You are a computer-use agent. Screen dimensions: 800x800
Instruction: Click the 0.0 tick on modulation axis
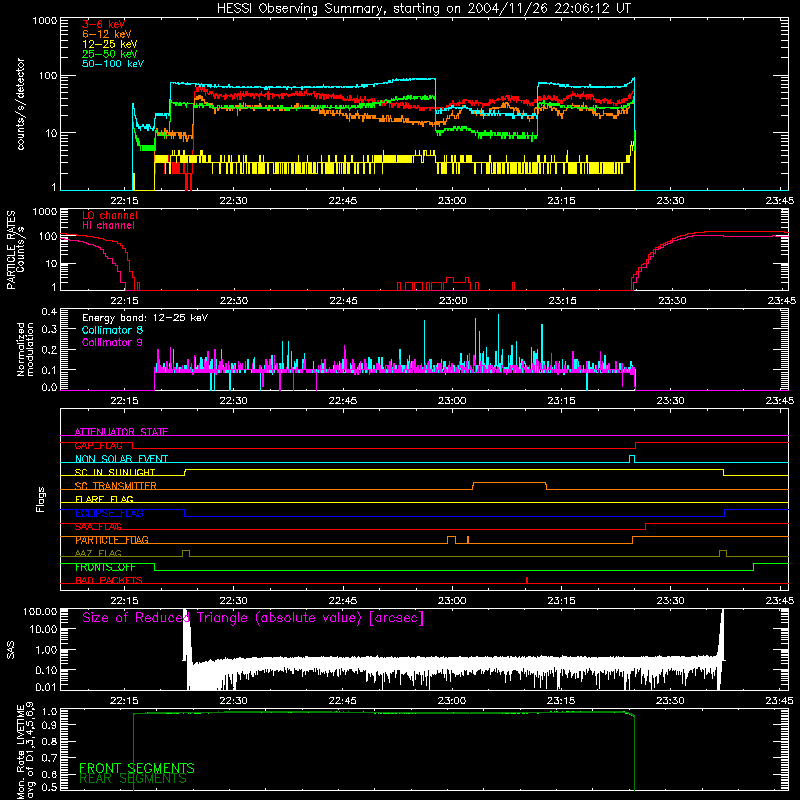tap(49, 387)
